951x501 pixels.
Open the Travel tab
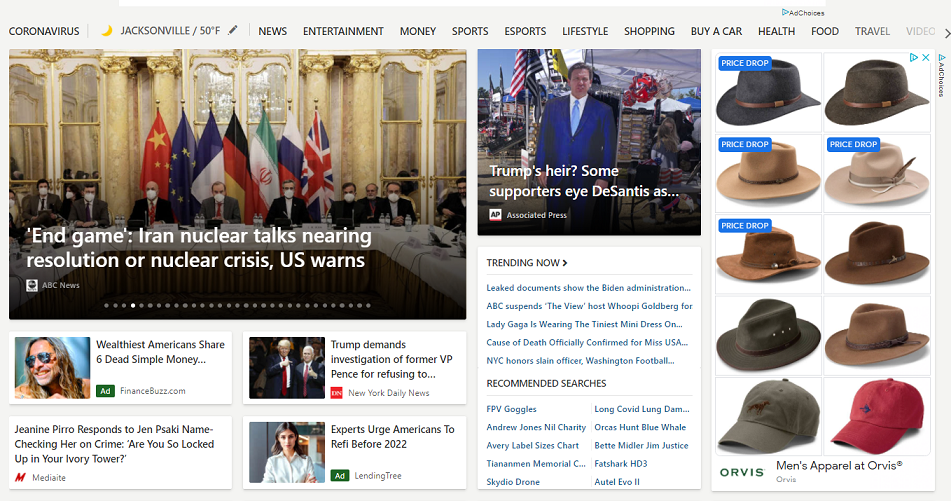(x=872, y=31)
